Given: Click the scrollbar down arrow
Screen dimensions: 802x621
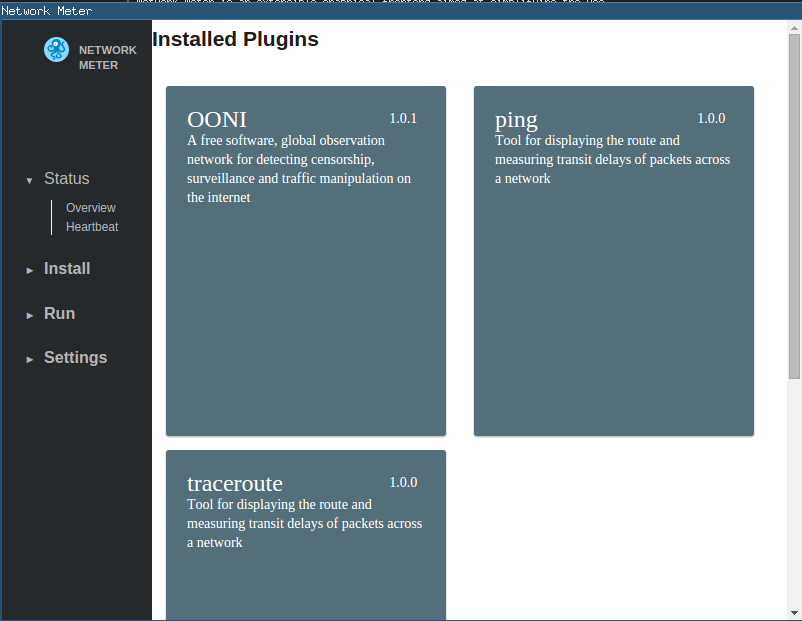Looking at the screenshot, I should [794, 613].
